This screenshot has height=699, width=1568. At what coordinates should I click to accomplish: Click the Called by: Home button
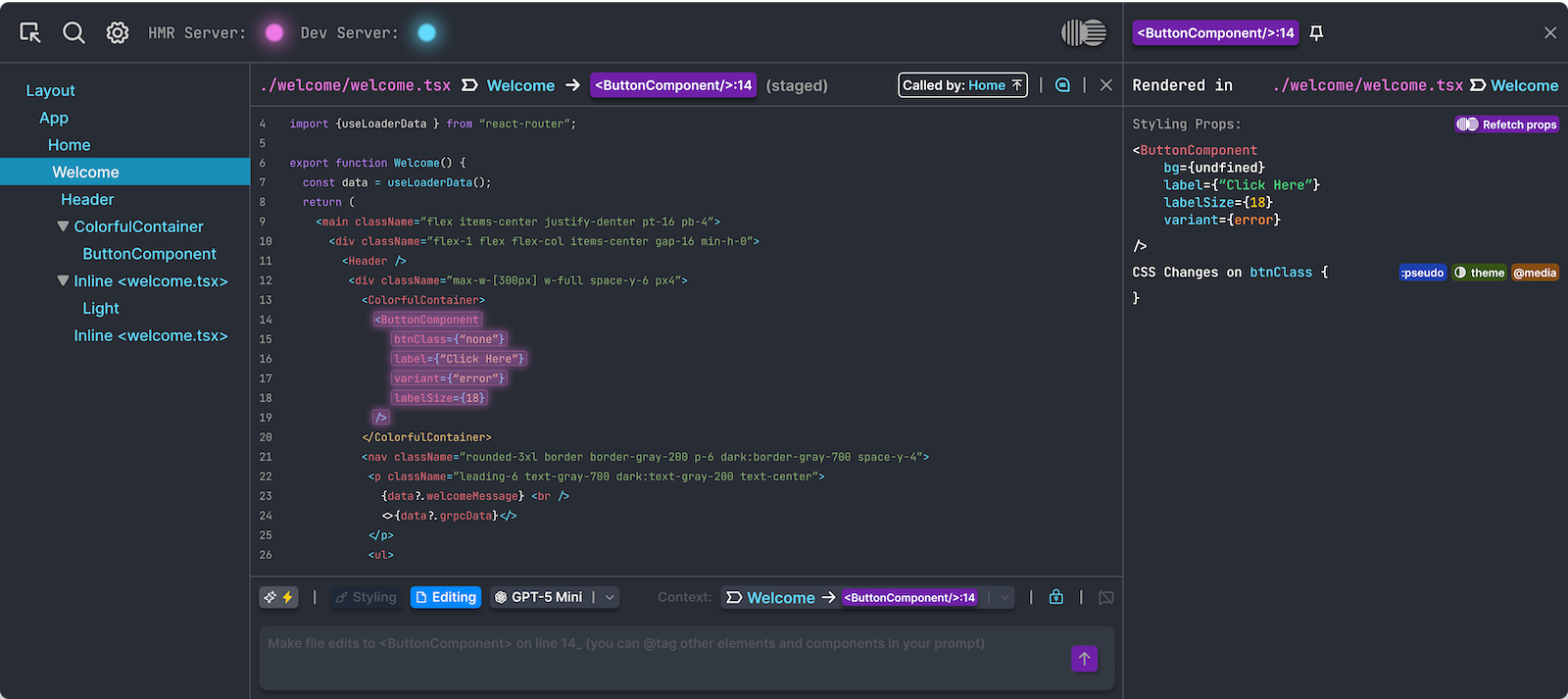[x=962, y=85]
